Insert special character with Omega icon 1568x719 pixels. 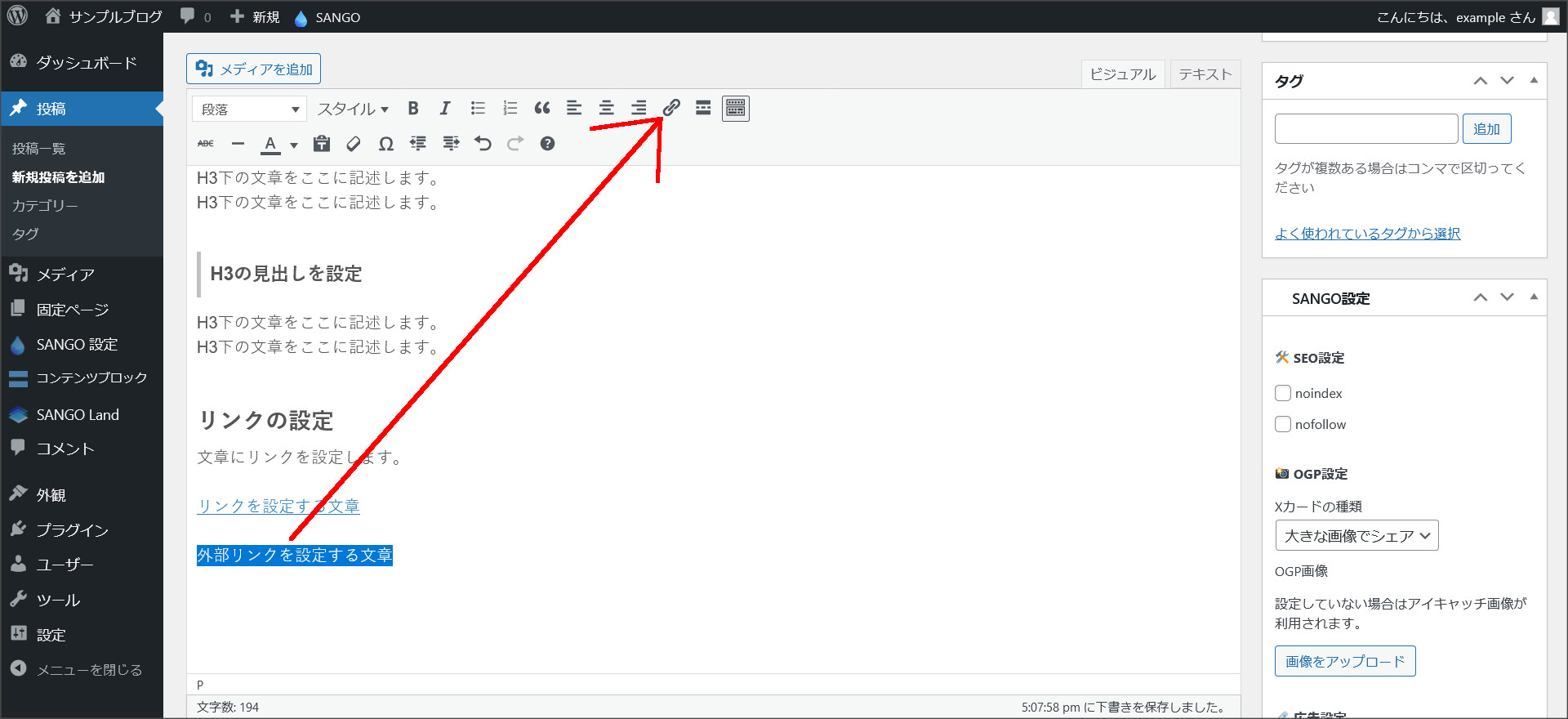click(385, 144)
